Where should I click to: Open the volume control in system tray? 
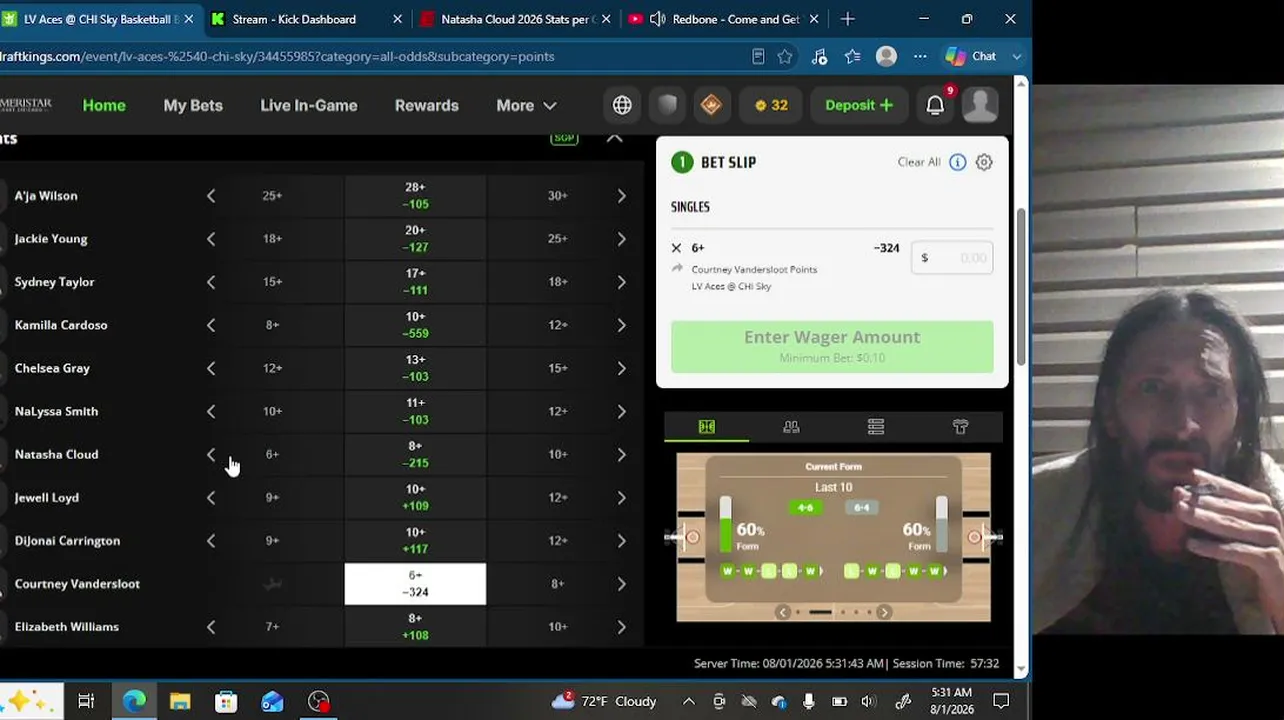[x=868, y=701]
